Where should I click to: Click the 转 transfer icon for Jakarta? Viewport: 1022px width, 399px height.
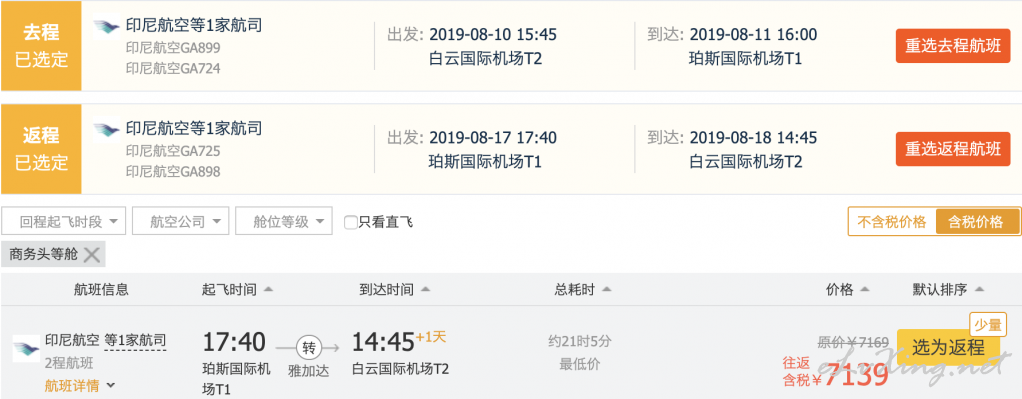coord(309,347)
